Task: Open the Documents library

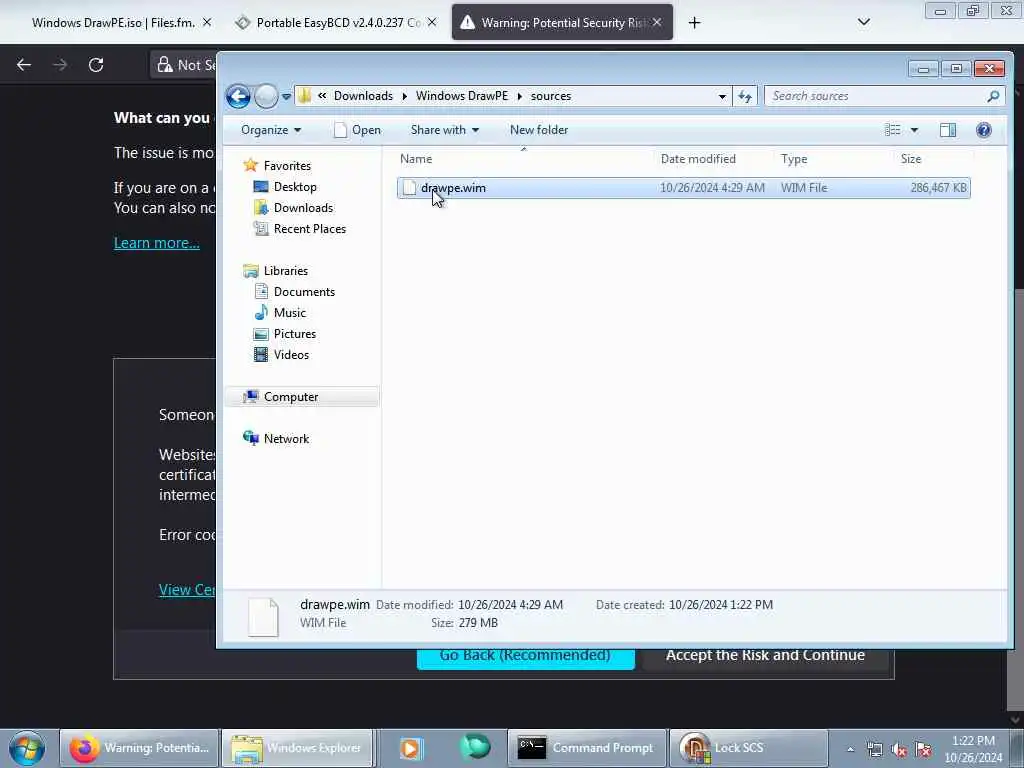Action: (x=304, y=292)
